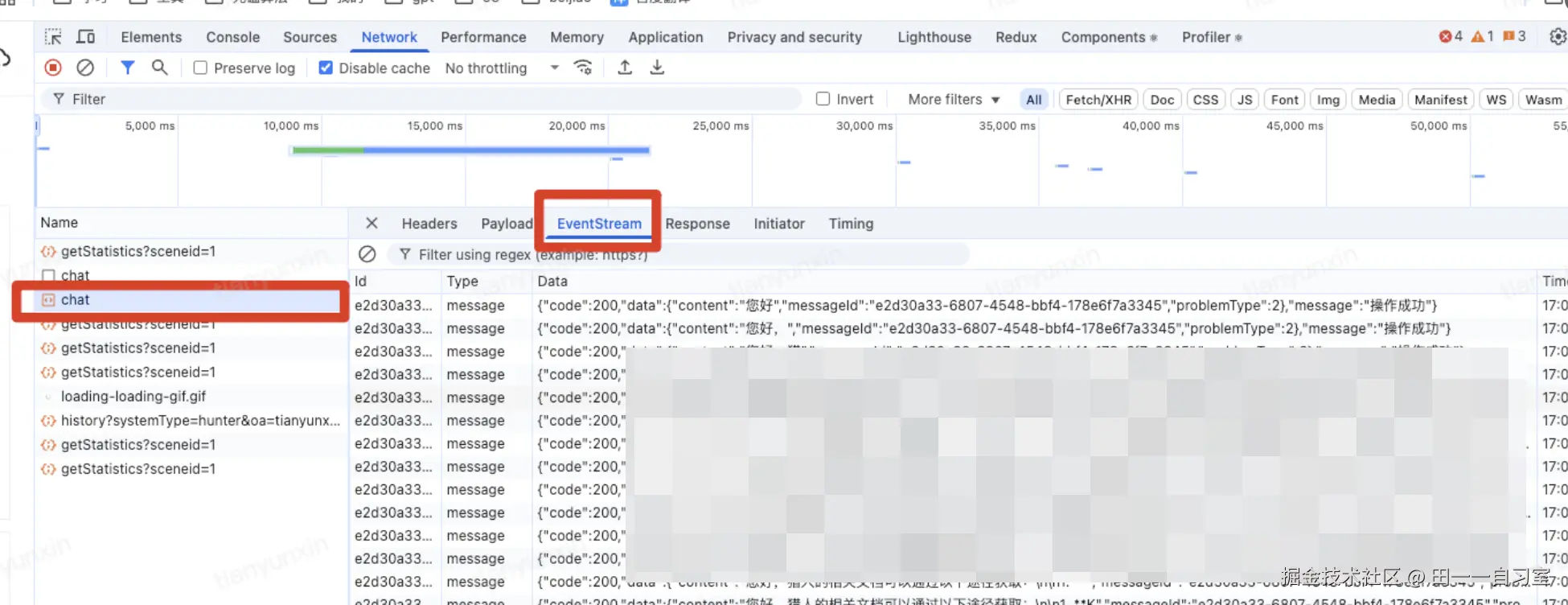Show the 1 warning indicator

click(x=1483, y=36)
